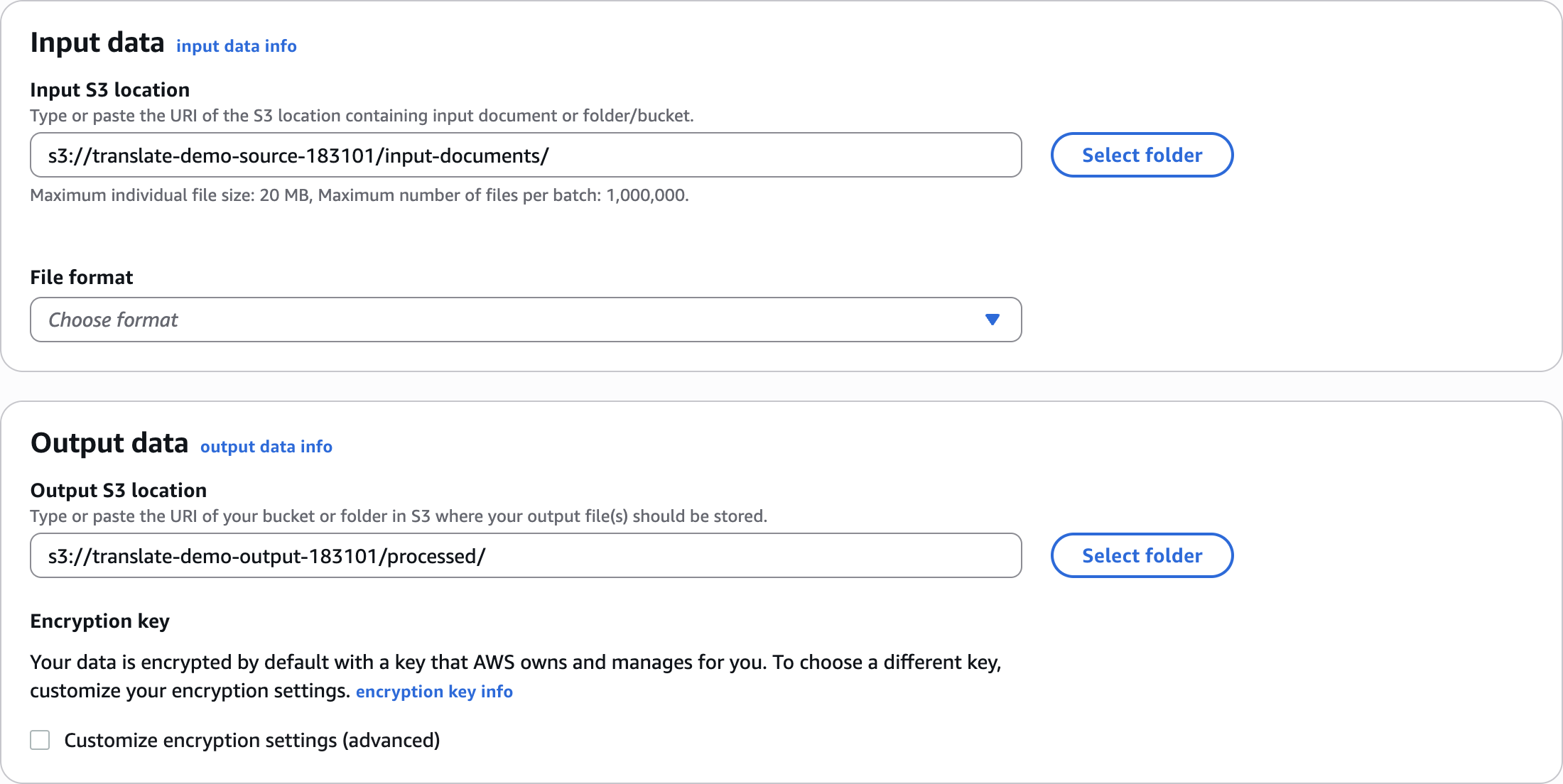This screenshot has height=784, width=1563.
Task: Click the Customize encryption settings (advanced) label
Action: (252, 740)
